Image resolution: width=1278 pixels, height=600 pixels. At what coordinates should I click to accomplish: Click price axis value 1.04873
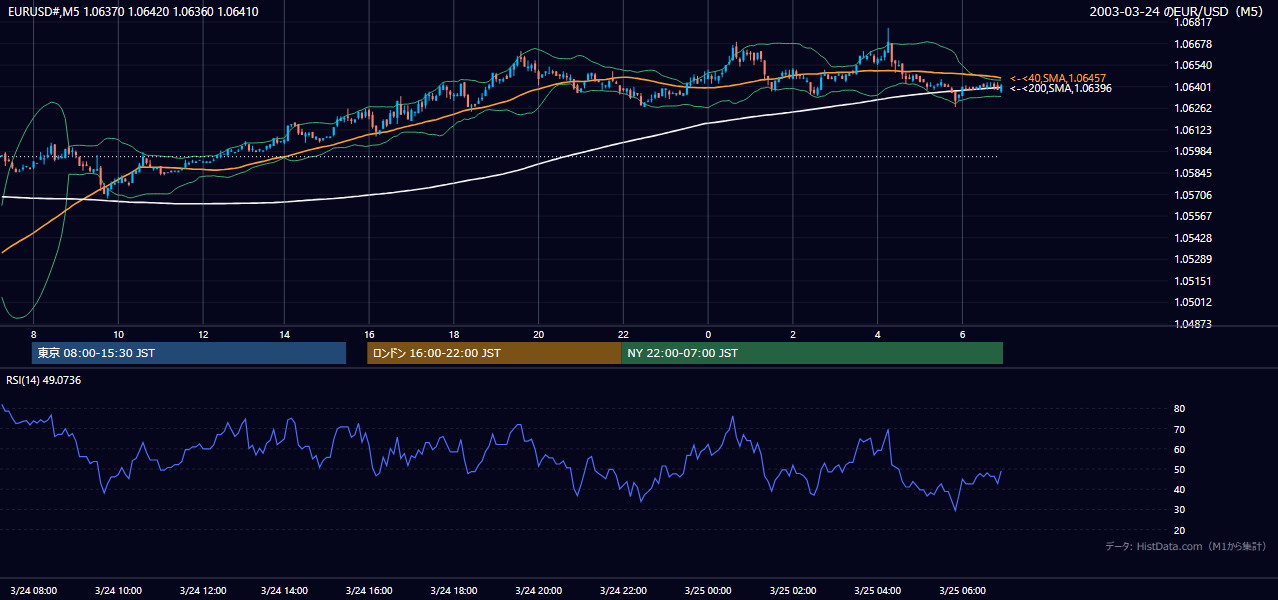coord(1193,325)
